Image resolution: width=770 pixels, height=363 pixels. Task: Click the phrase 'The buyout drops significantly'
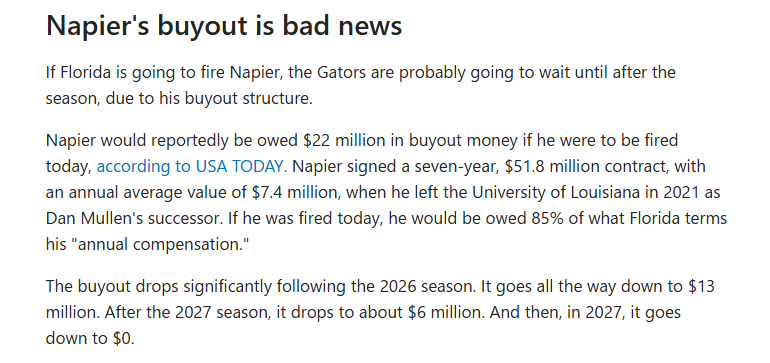159,286
